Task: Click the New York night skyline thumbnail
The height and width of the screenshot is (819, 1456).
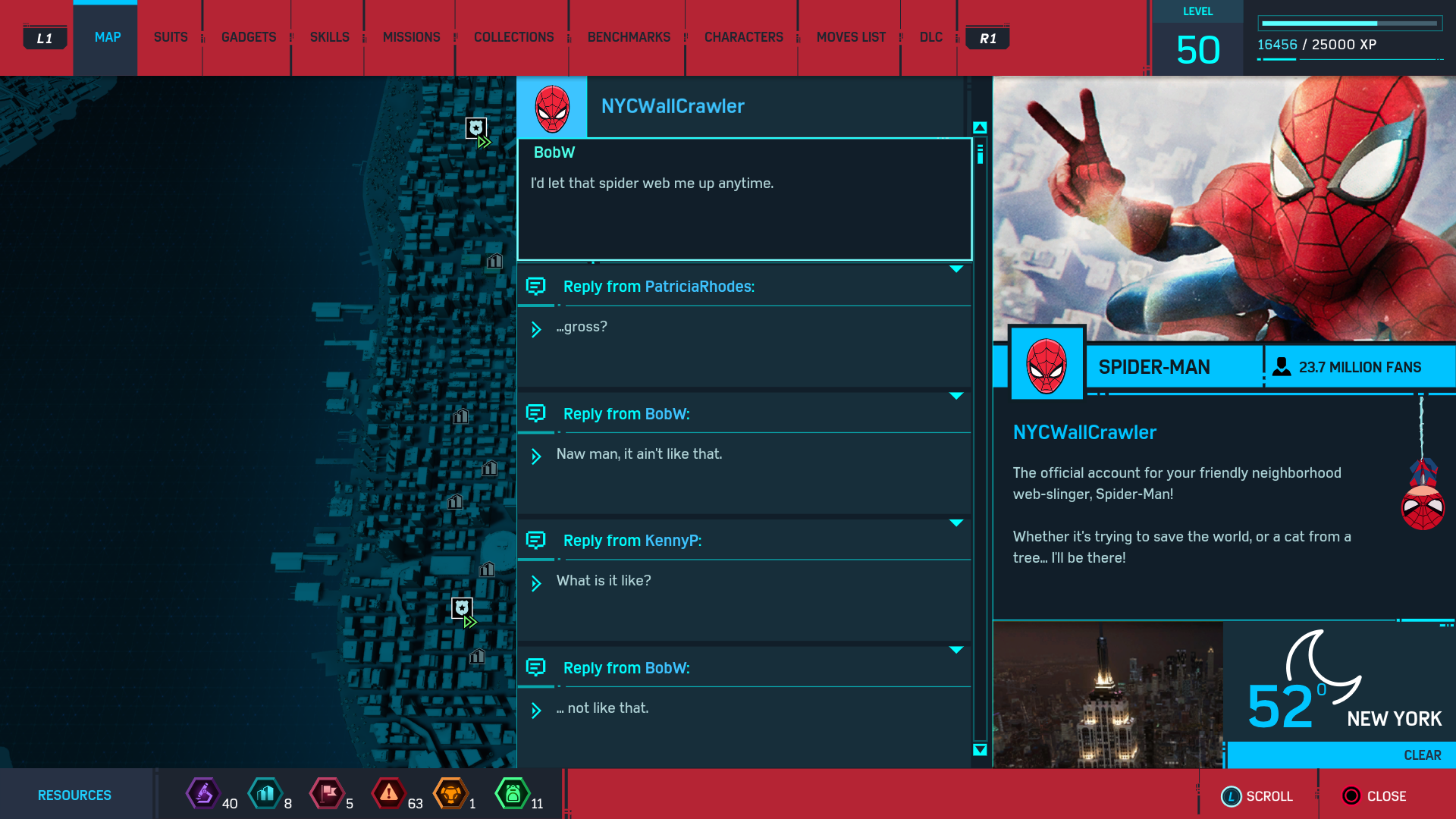Action: click(1108, 695)
